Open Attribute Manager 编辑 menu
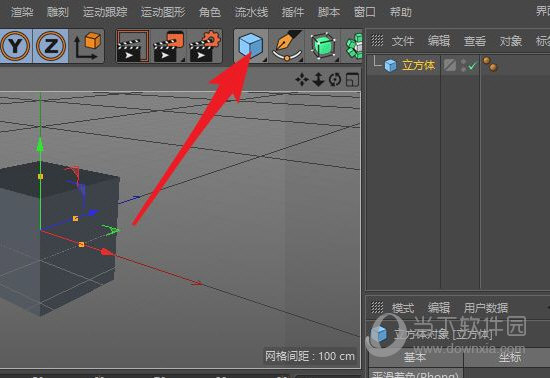 (x=439, y=308)
